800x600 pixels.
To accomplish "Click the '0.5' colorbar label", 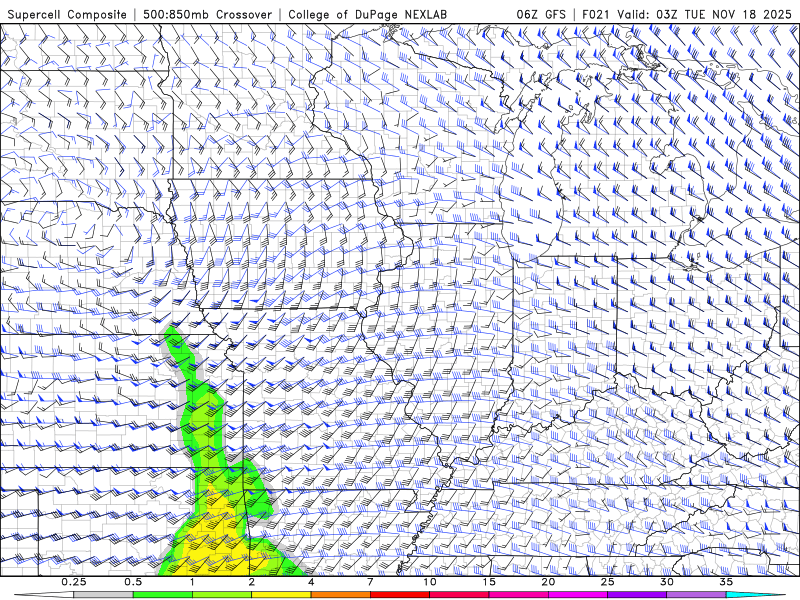I will tap(133, 582).
